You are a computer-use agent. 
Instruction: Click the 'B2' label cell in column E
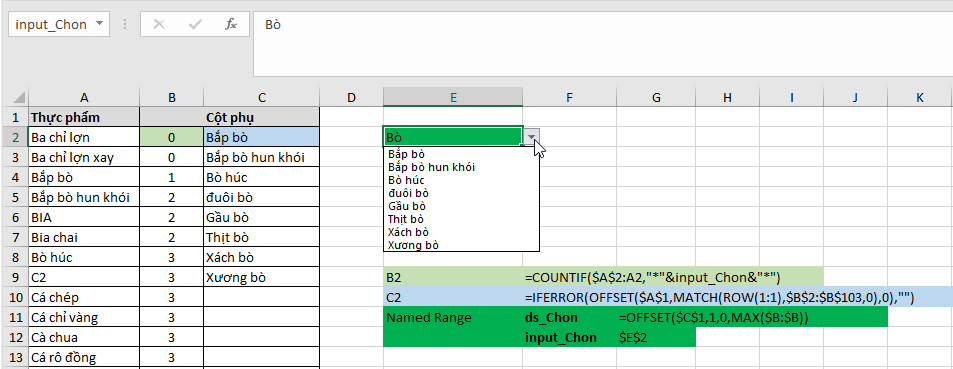(453, 277)
